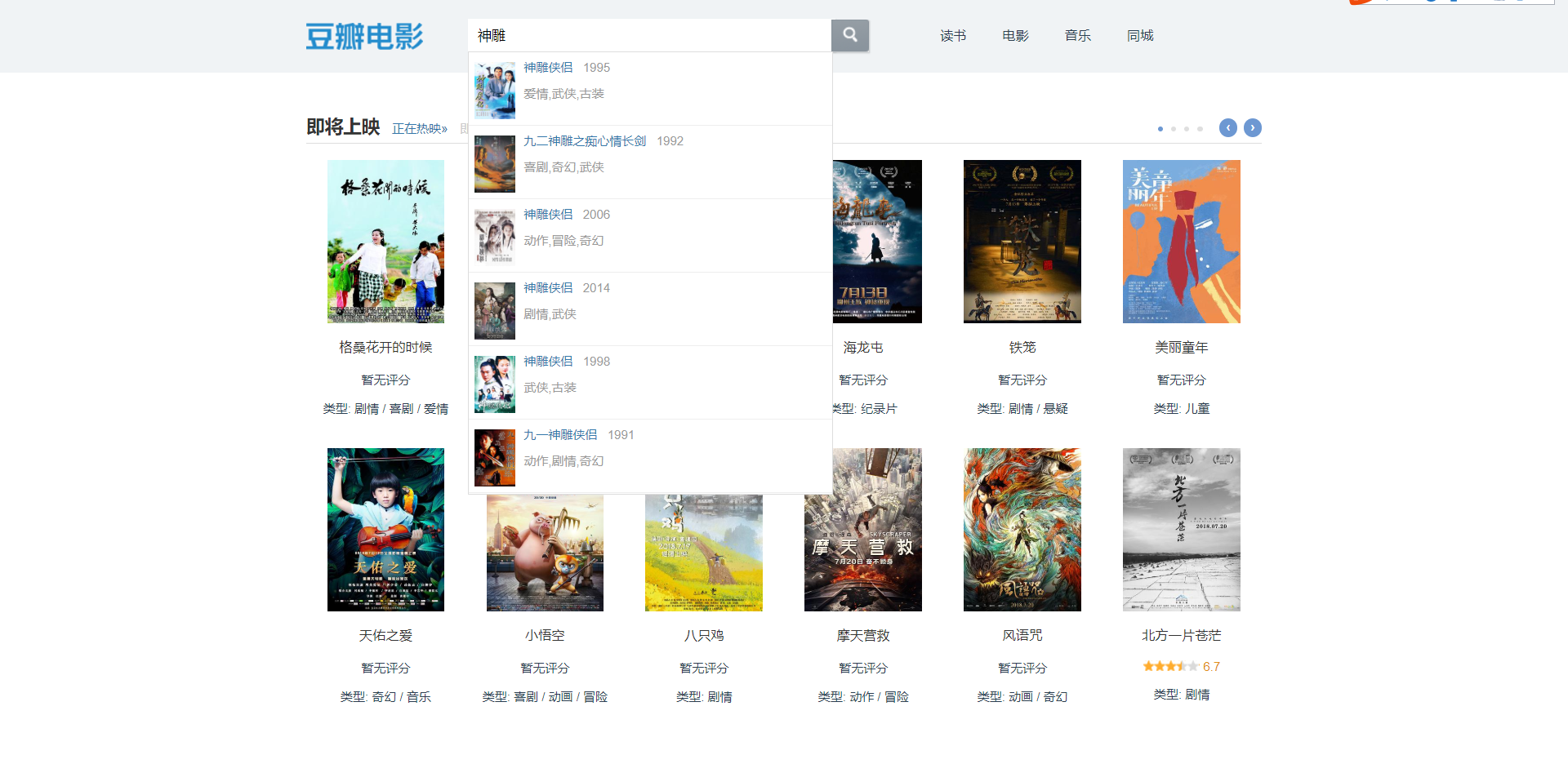Click the title link 摩天营救
Viewport: 1568px width, 773px height.
(x=863, y=636)
